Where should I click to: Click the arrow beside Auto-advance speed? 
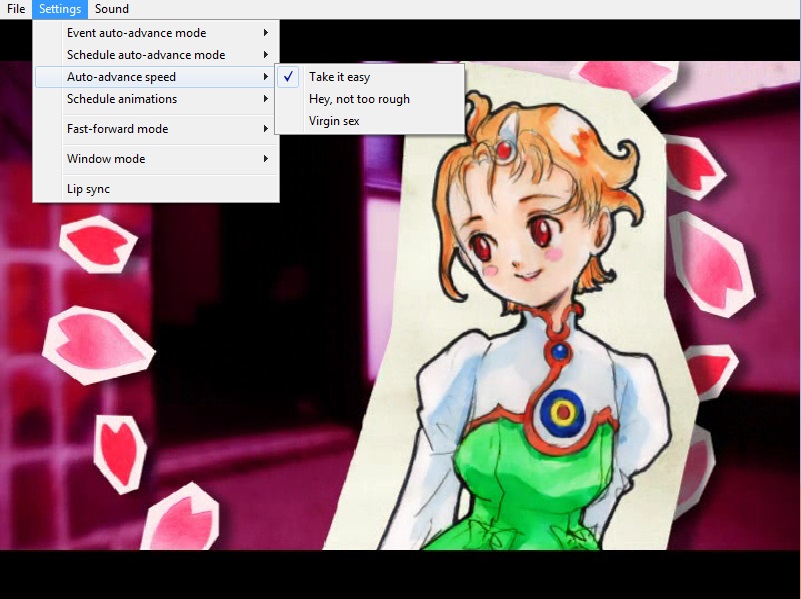266,77
